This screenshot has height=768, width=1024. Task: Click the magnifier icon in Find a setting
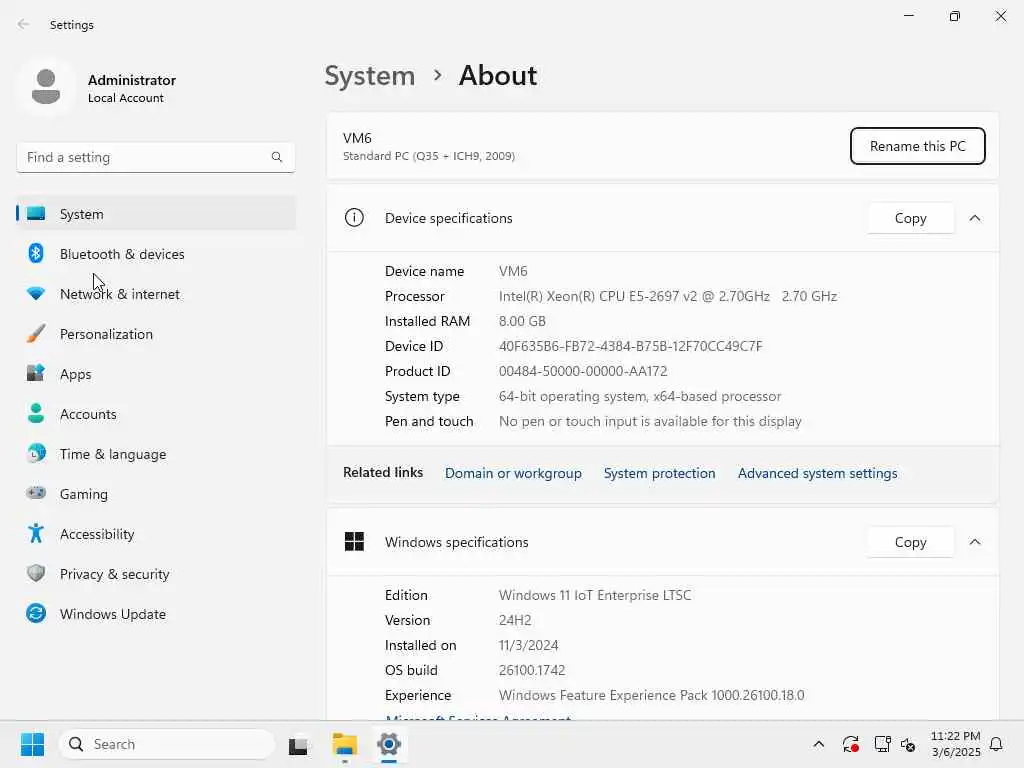277,157
